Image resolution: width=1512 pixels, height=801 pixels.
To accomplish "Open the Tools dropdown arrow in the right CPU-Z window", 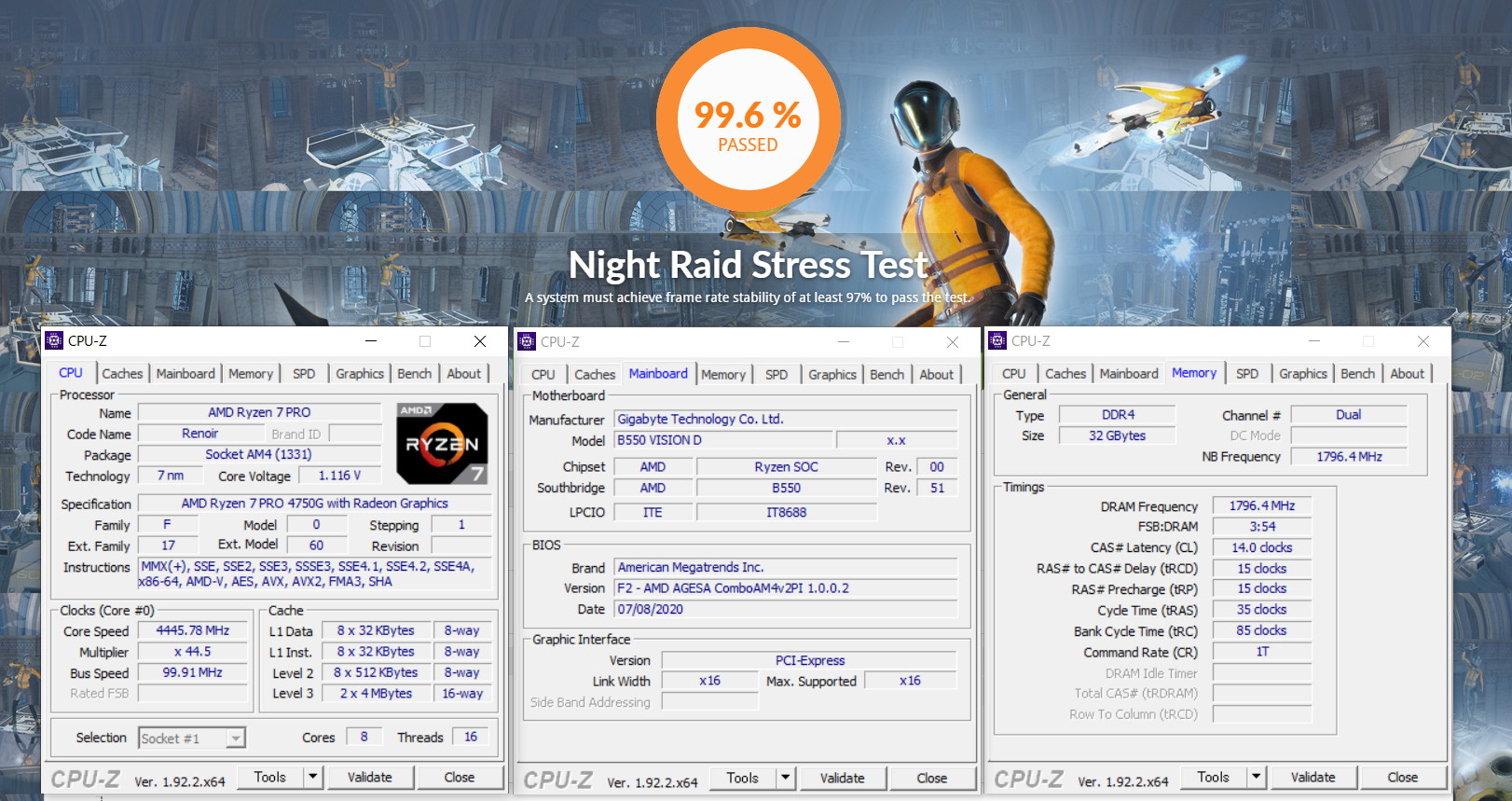I will 1257,777.
